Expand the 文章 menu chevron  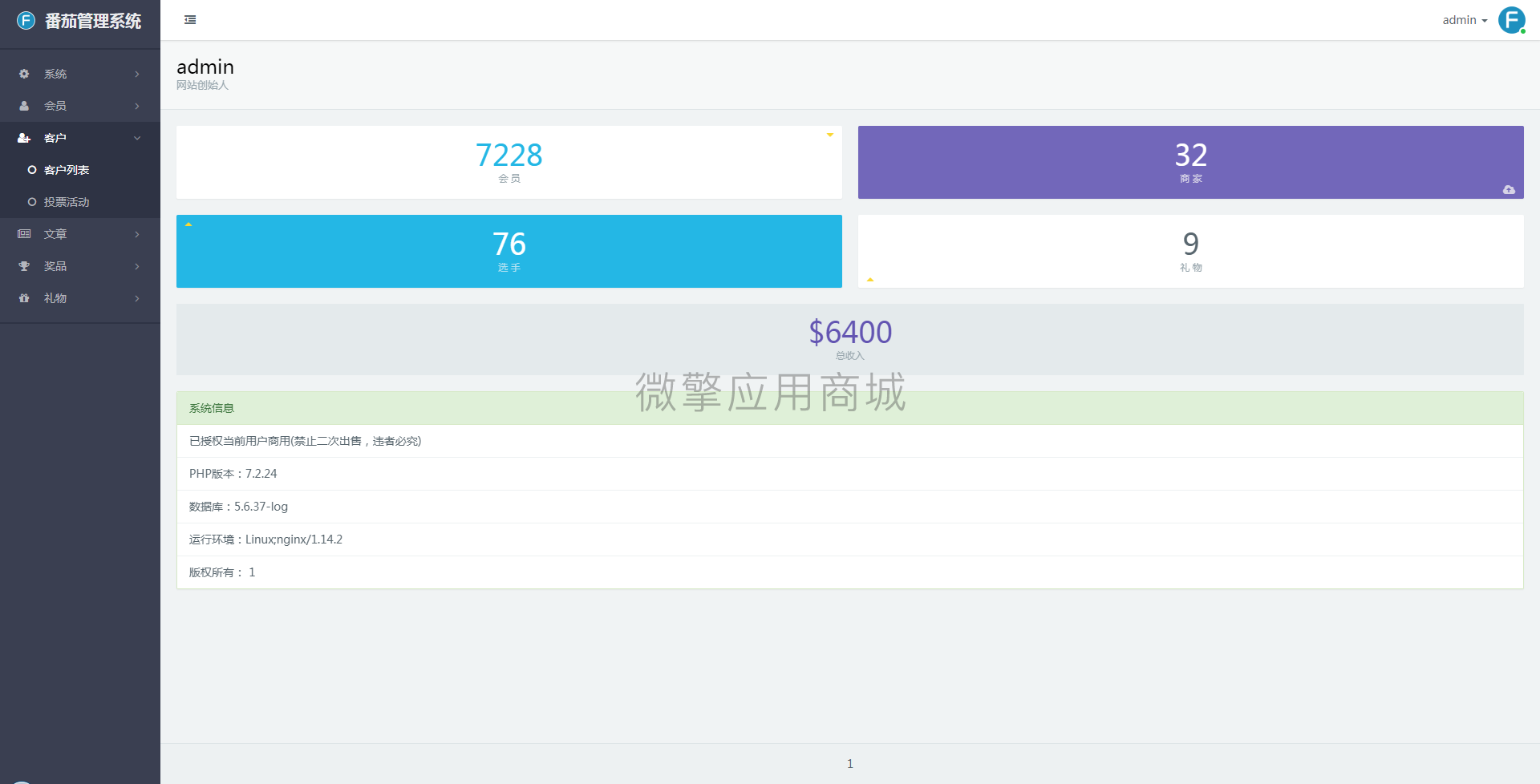click(137, 234)
